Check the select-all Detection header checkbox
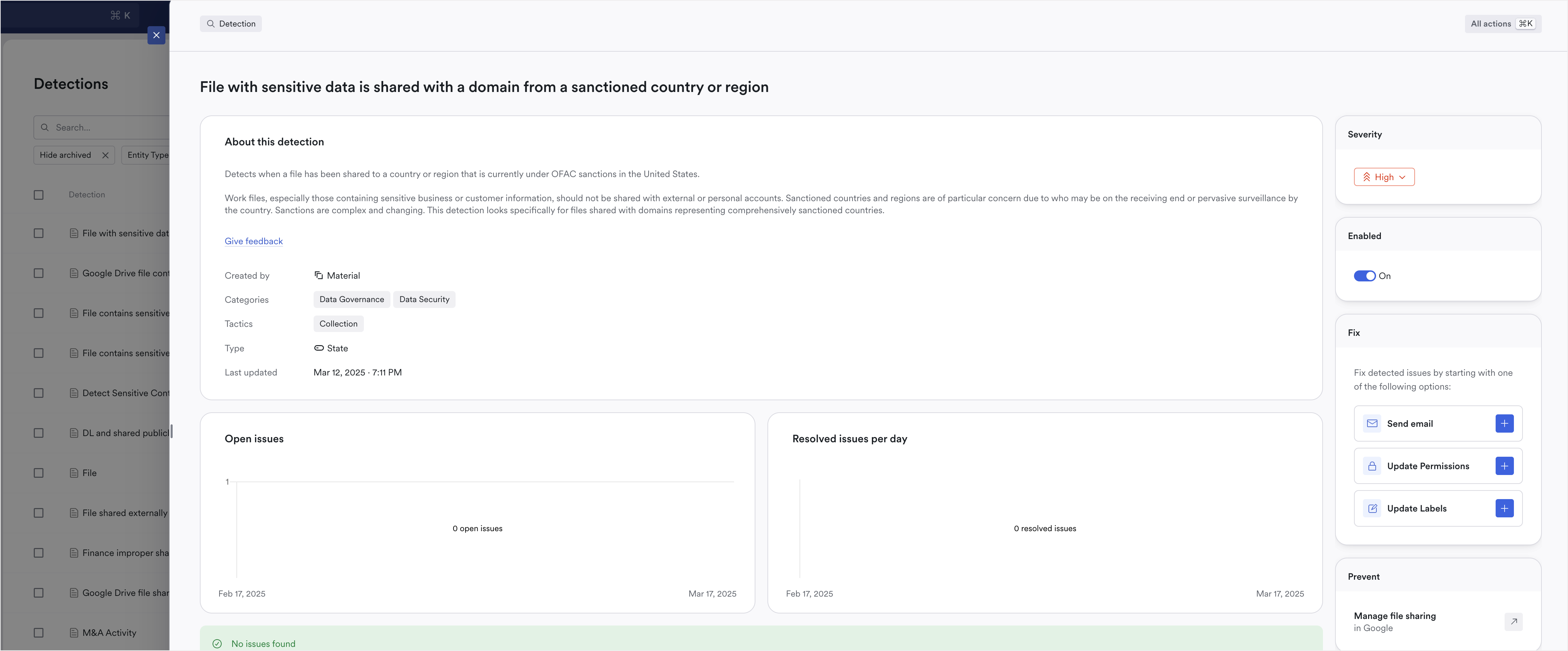The width and height of the screenshot is (1568, 651). 39,195
